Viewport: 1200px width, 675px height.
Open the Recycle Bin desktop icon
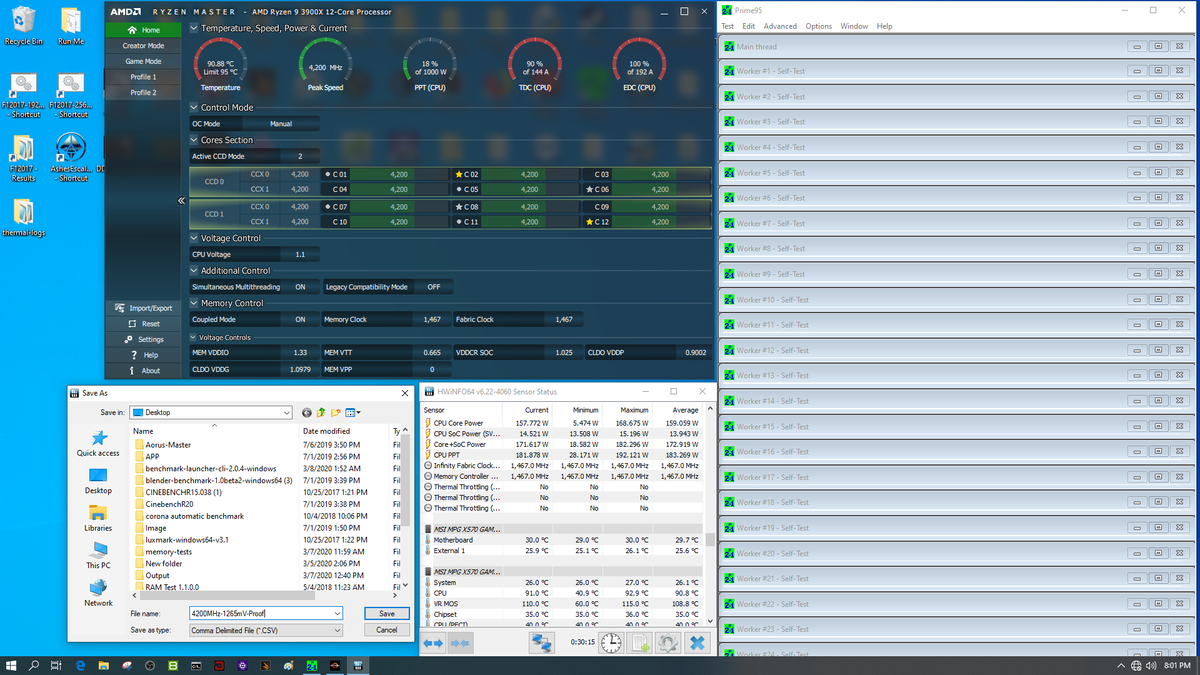click(x=24, y=25)
